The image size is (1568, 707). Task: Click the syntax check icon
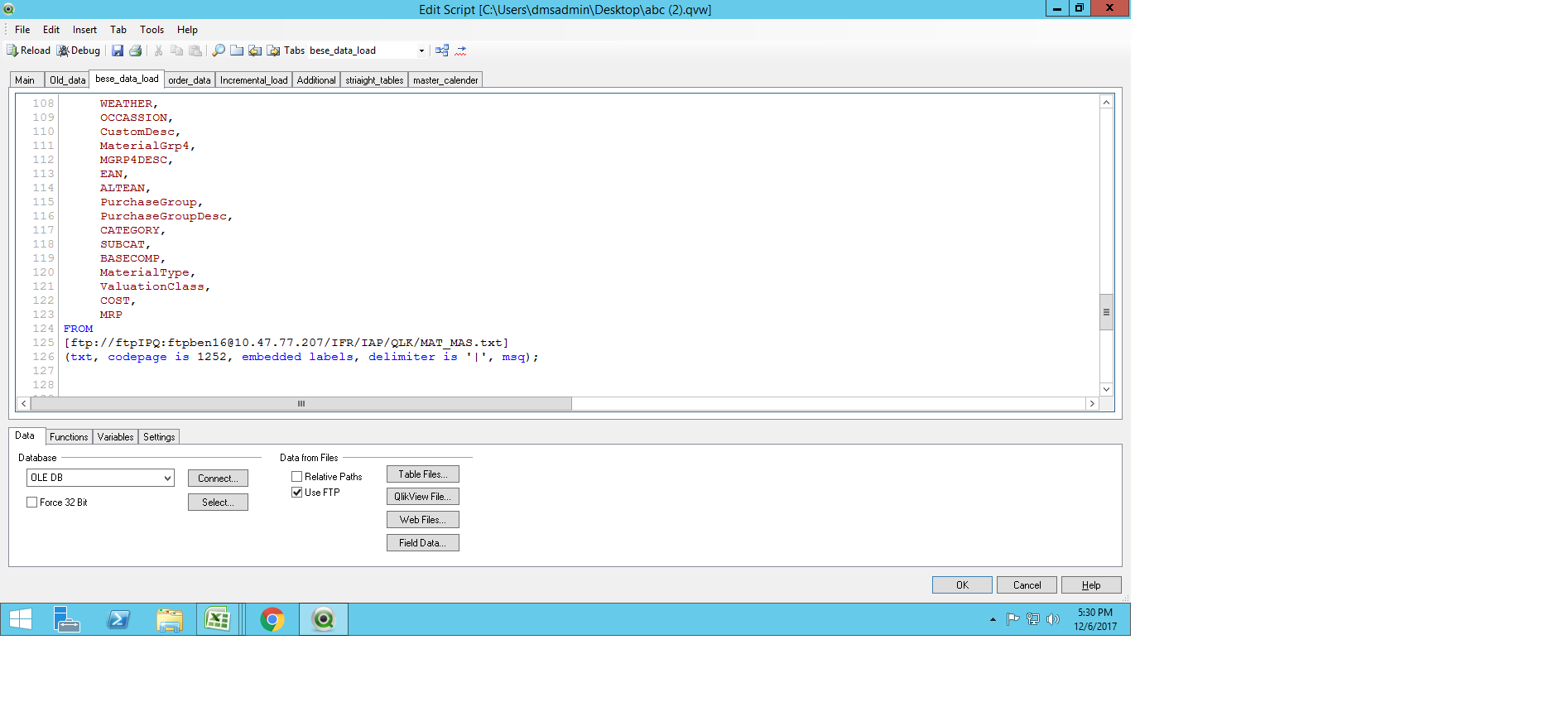click(461, 50)
